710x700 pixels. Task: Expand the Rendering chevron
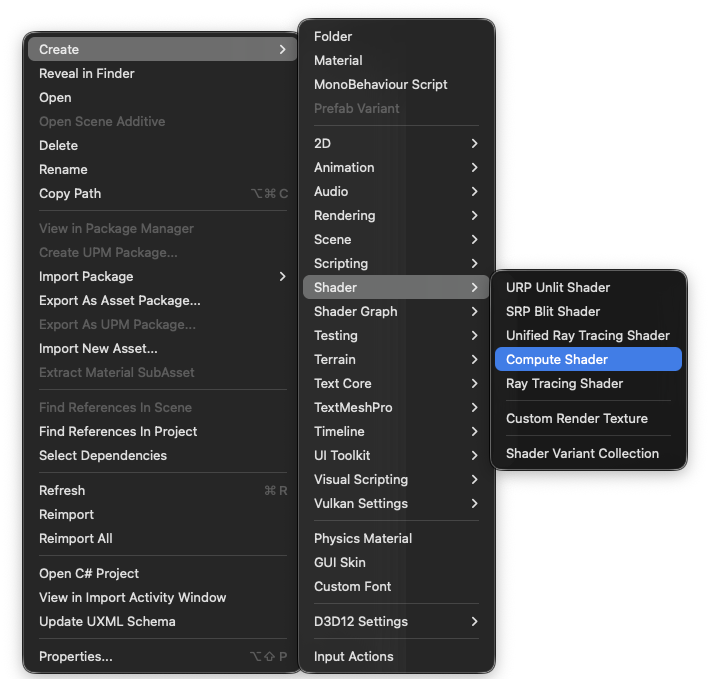(474, 215)
